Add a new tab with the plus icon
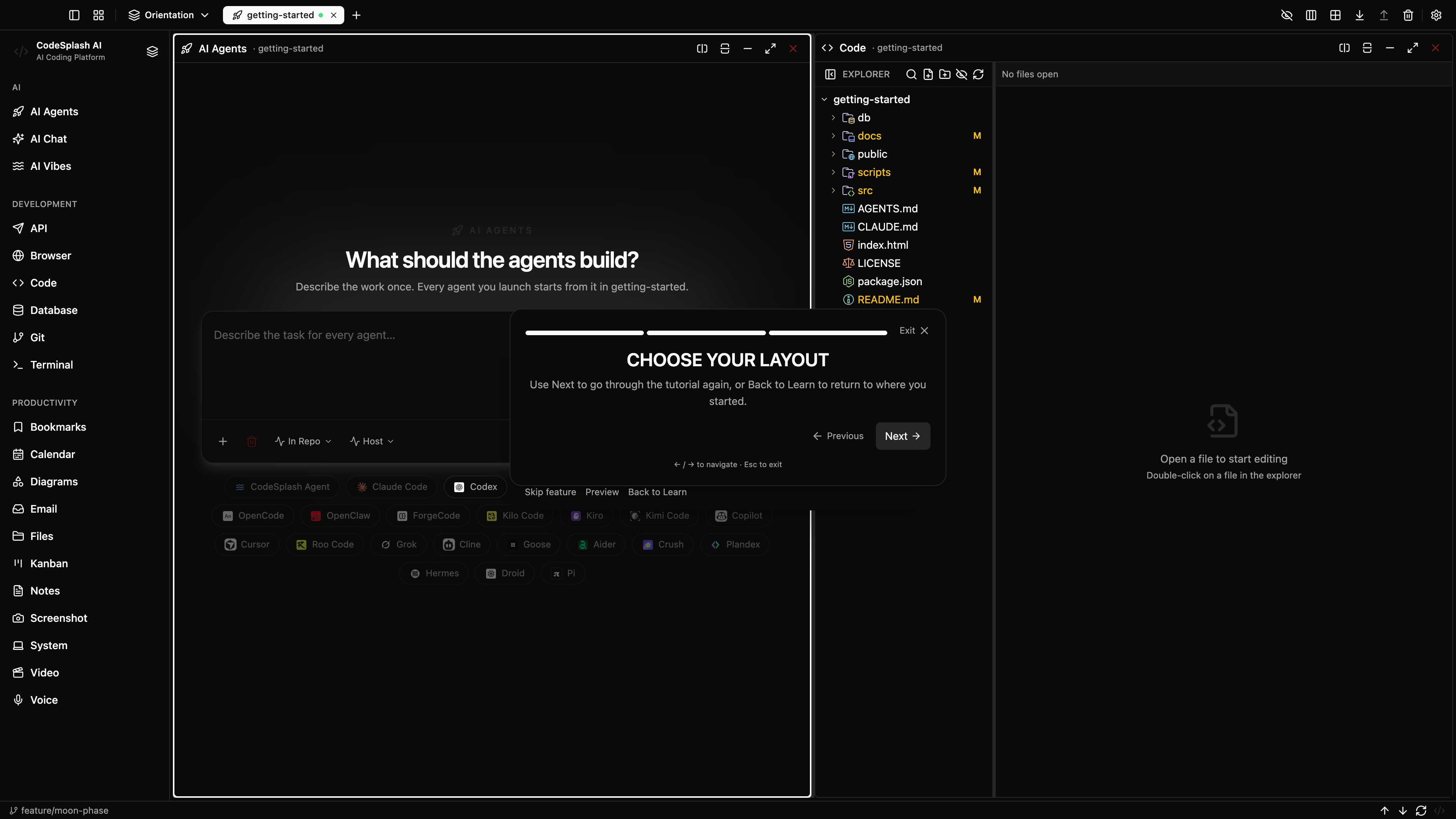The height and width of the screenshot is (819, 1456). click(356, 15)
